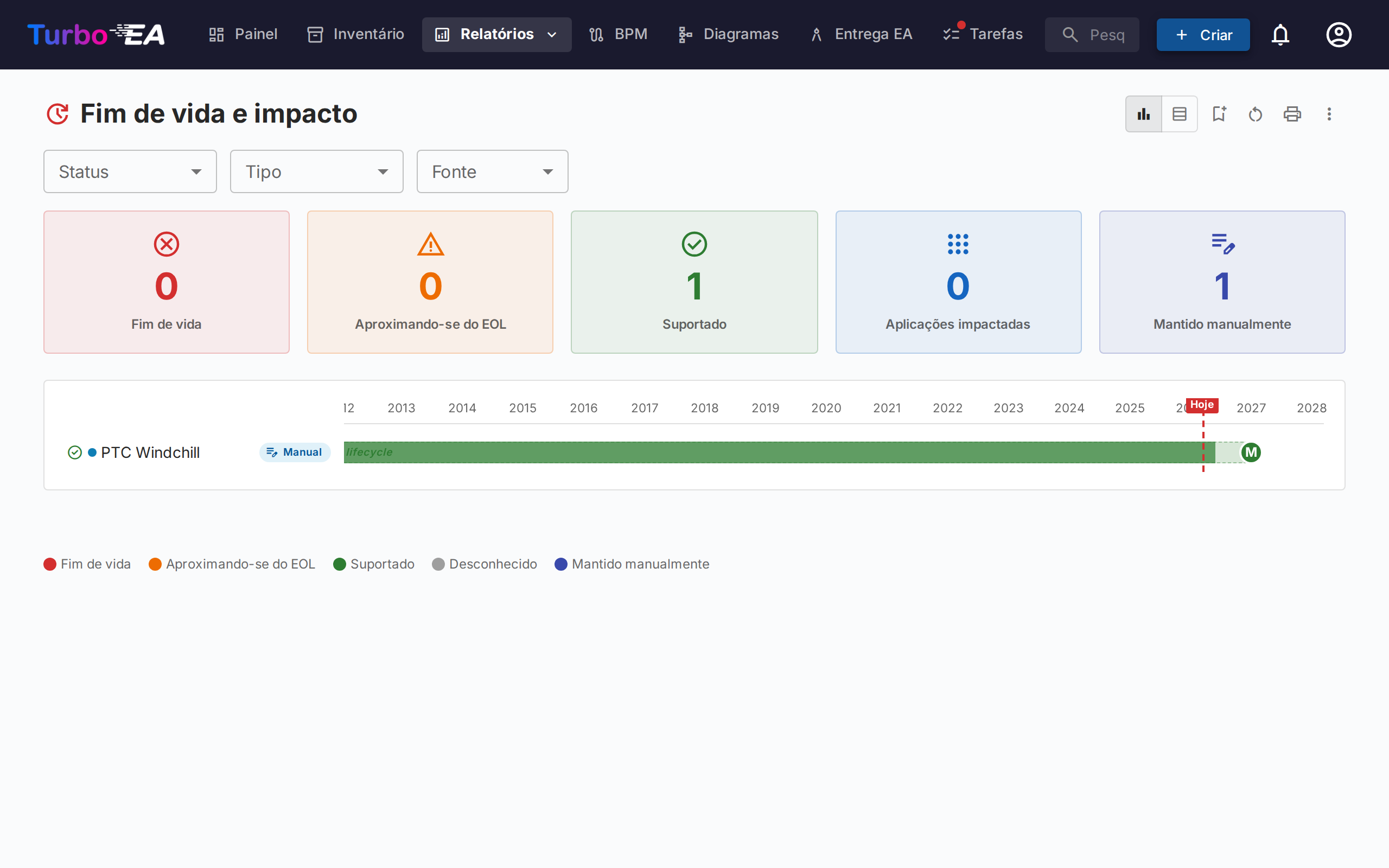
Task: Click the M milestone marker on timeline
Action: point(1251,452)
